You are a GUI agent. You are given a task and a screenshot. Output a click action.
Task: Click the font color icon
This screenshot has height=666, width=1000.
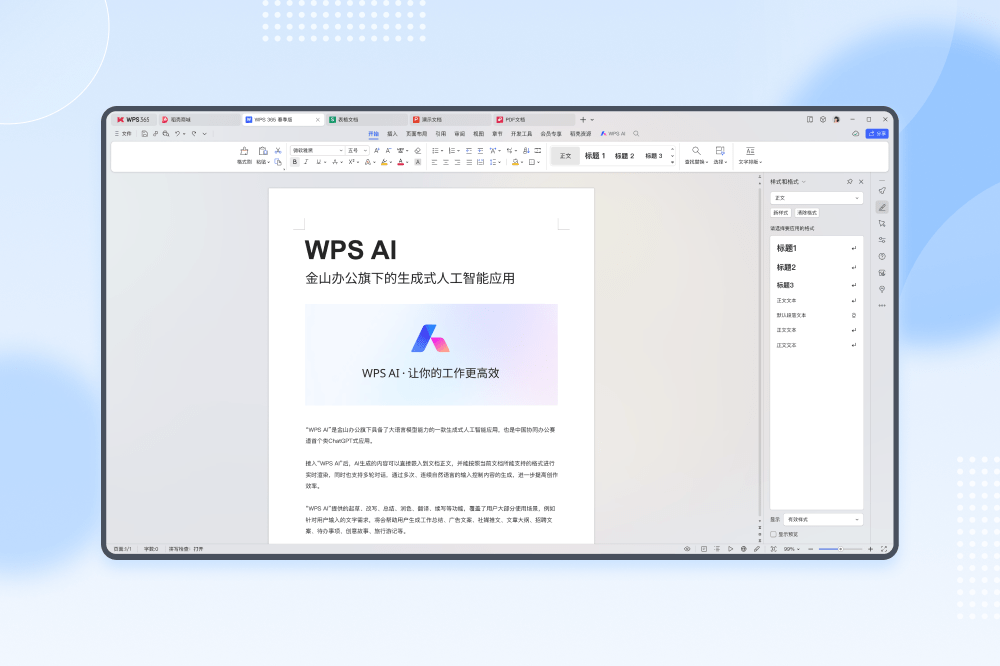[x=400, y=162]
